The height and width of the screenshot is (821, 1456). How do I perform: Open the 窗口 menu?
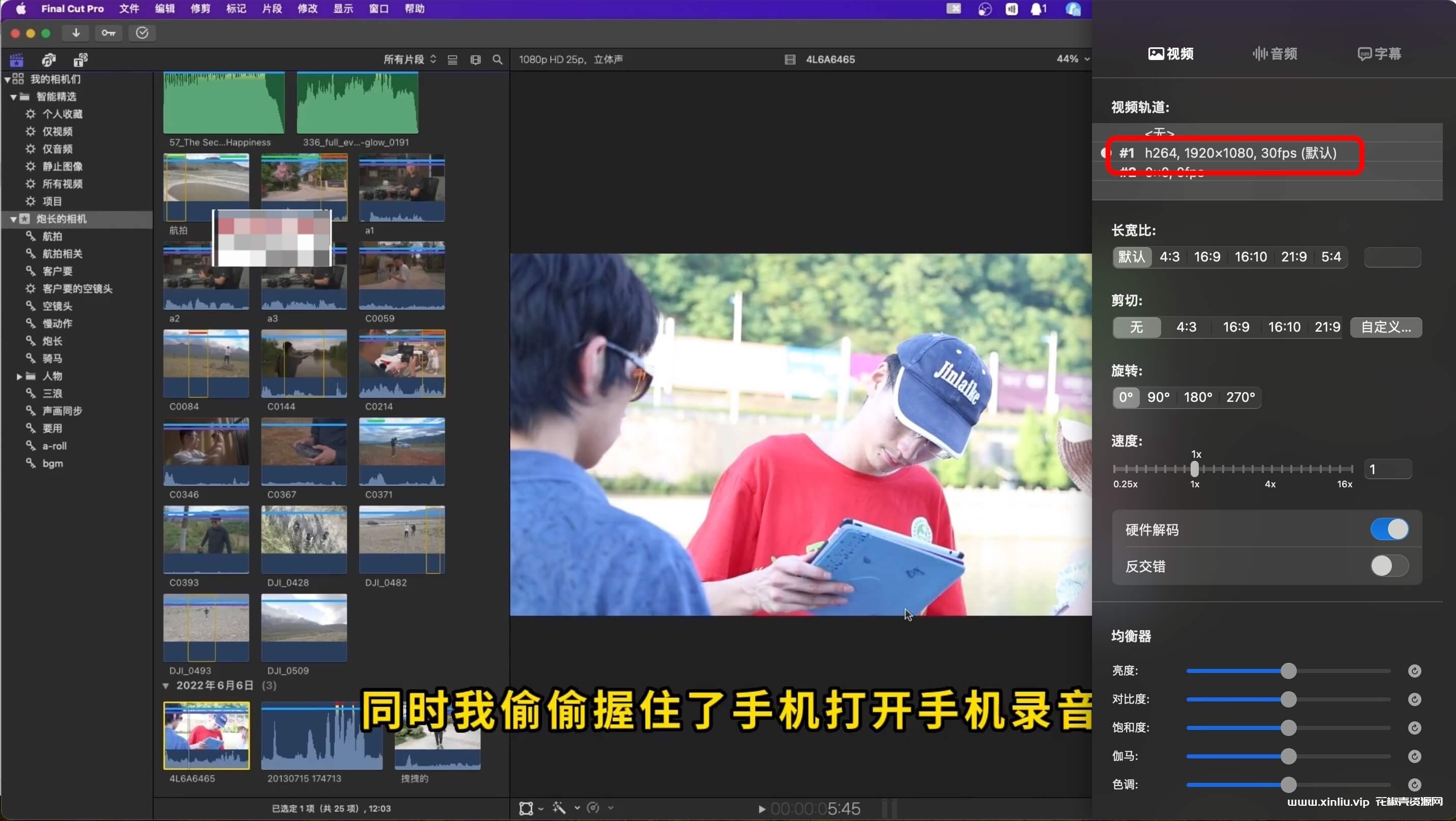tap(379, 9)
